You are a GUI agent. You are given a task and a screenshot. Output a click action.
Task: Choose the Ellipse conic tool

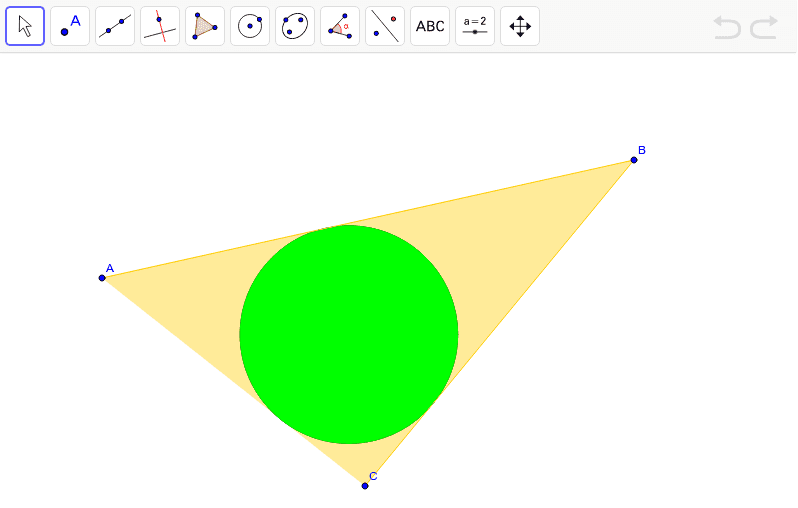coord(295,26)
